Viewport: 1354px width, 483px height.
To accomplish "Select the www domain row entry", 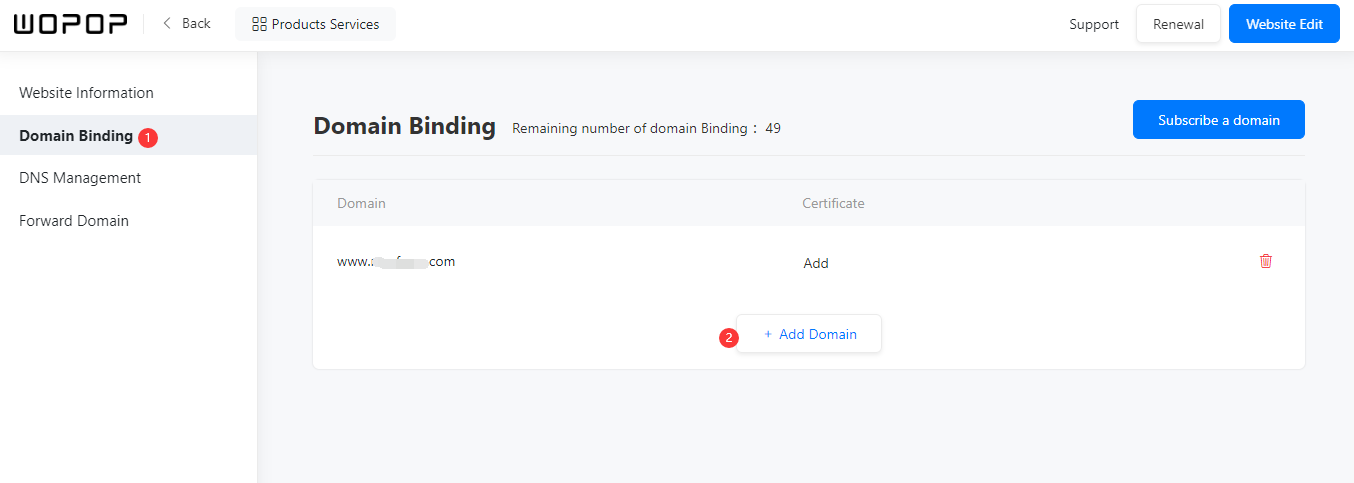I will click(396, 261).
